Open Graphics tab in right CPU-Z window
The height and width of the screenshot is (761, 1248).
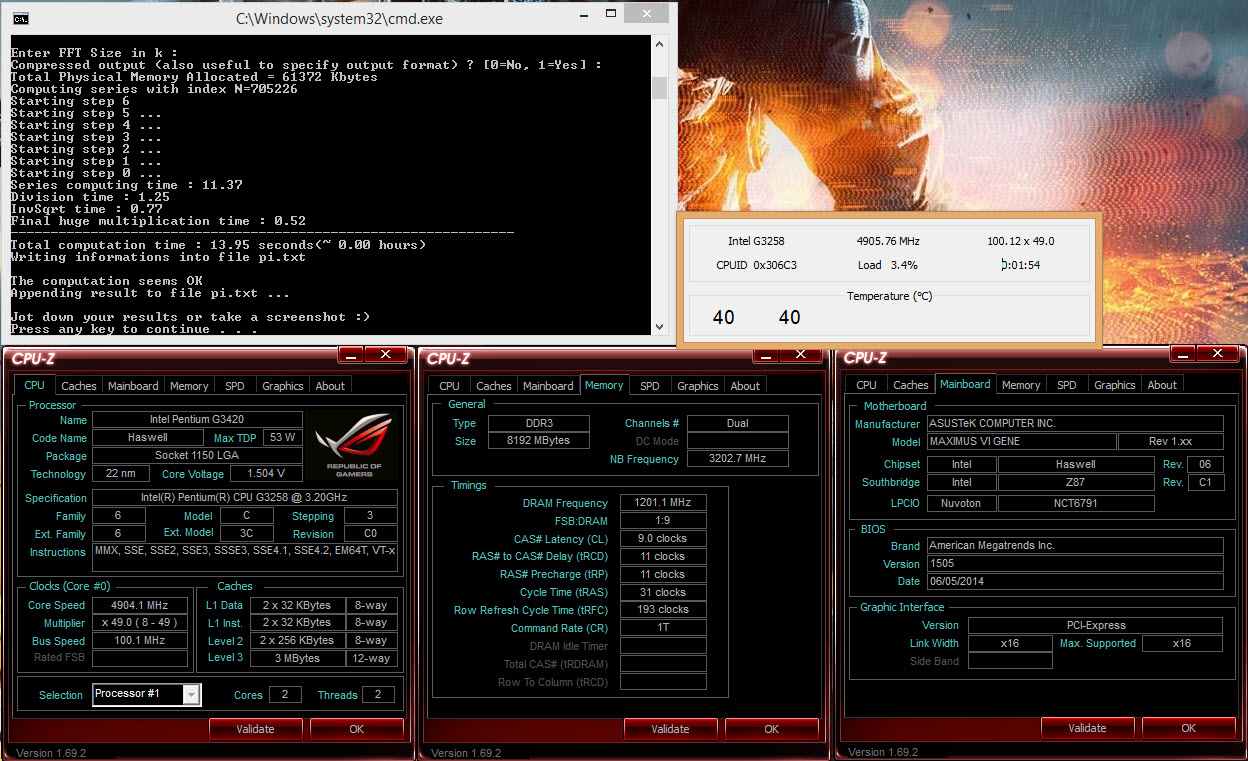tap(1115, 385)
